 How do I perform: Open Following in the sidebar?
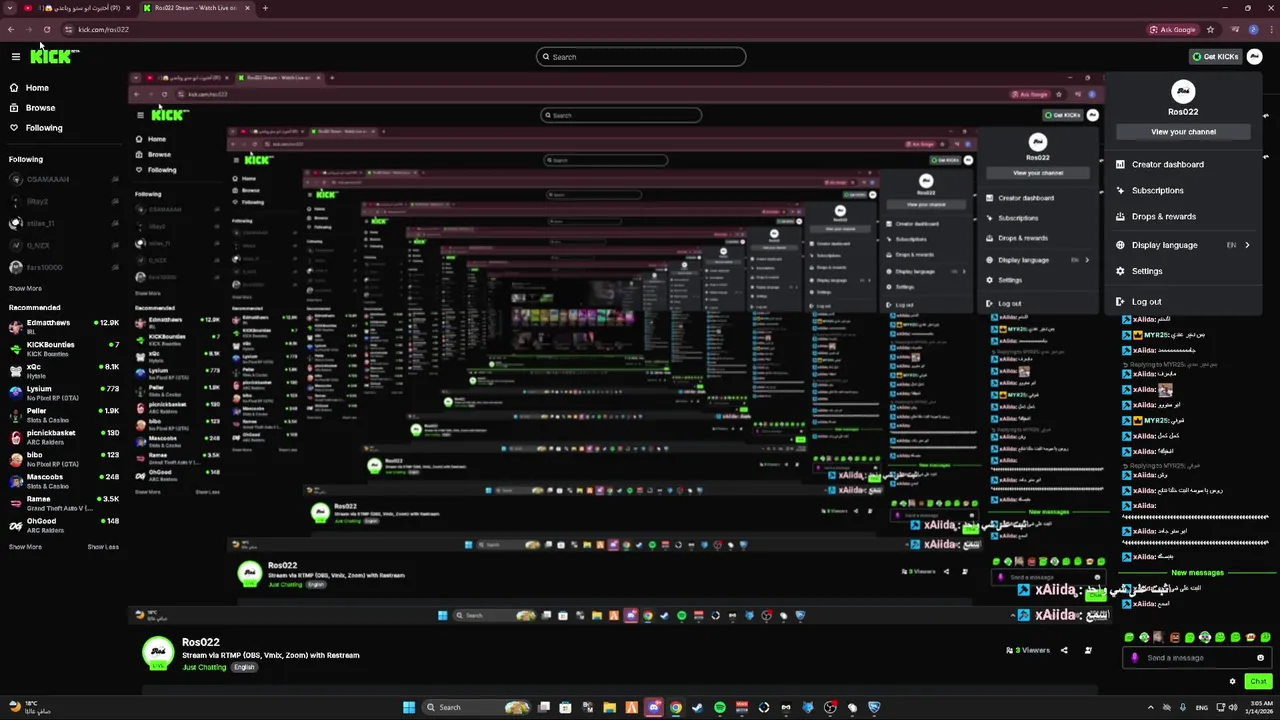43,128
